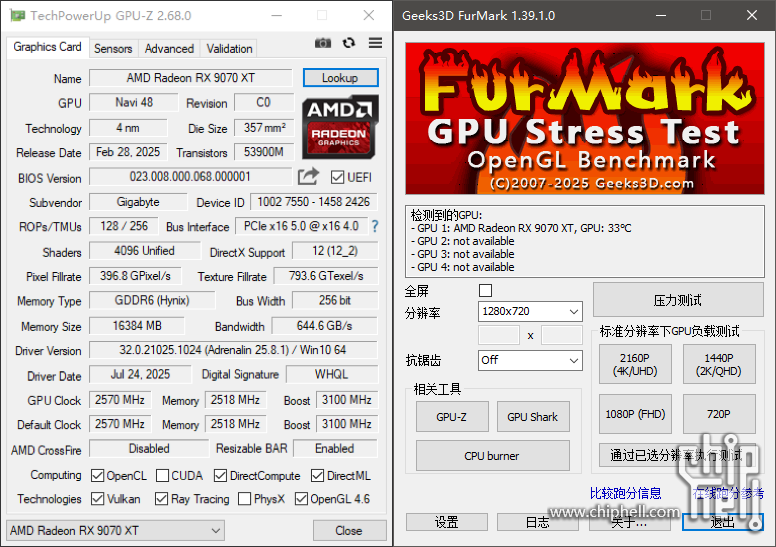The image size is (776, 547).
Task: Open the GPU selector dropdown in GPU-Z
Action: tap(115, 531)
